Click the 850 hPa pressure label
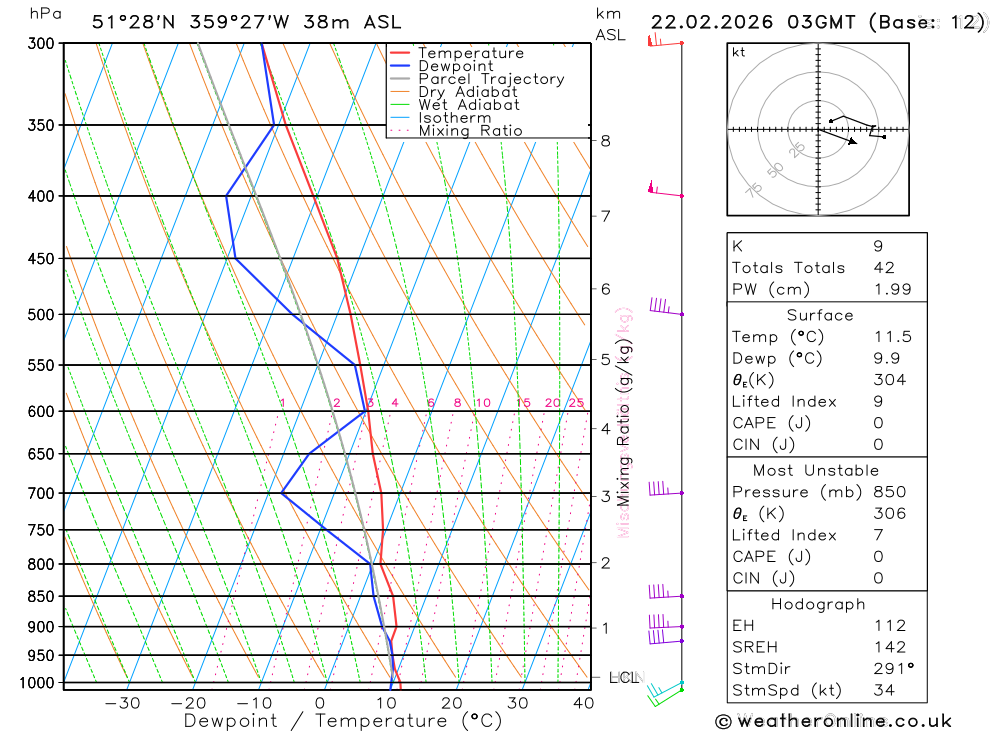This screenshot has width=1000, height=733. point(41,596)
